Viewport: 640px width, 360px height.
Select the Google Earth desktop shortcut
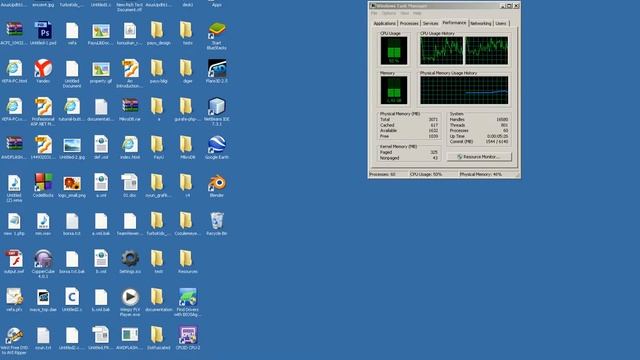[x=217, y=147]
